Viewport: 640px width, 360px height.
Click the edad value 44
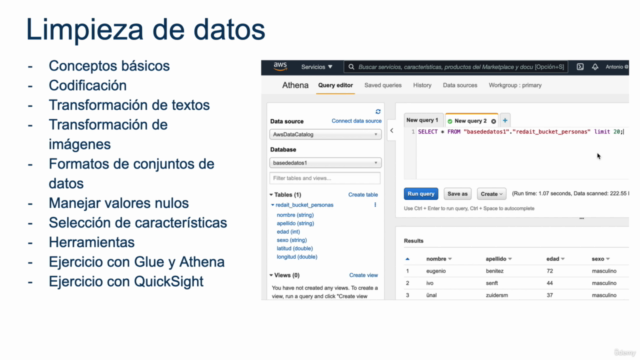coord(550,283)
